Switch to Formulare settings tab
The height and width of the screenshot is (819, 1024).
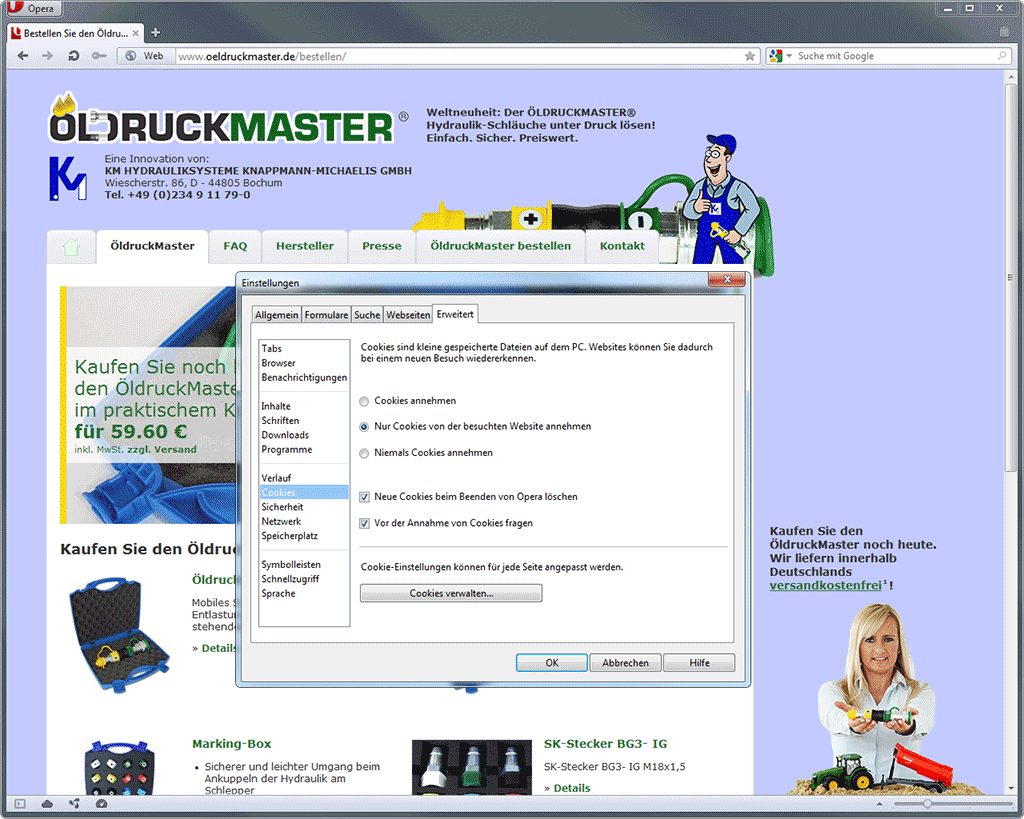point(326,315)
